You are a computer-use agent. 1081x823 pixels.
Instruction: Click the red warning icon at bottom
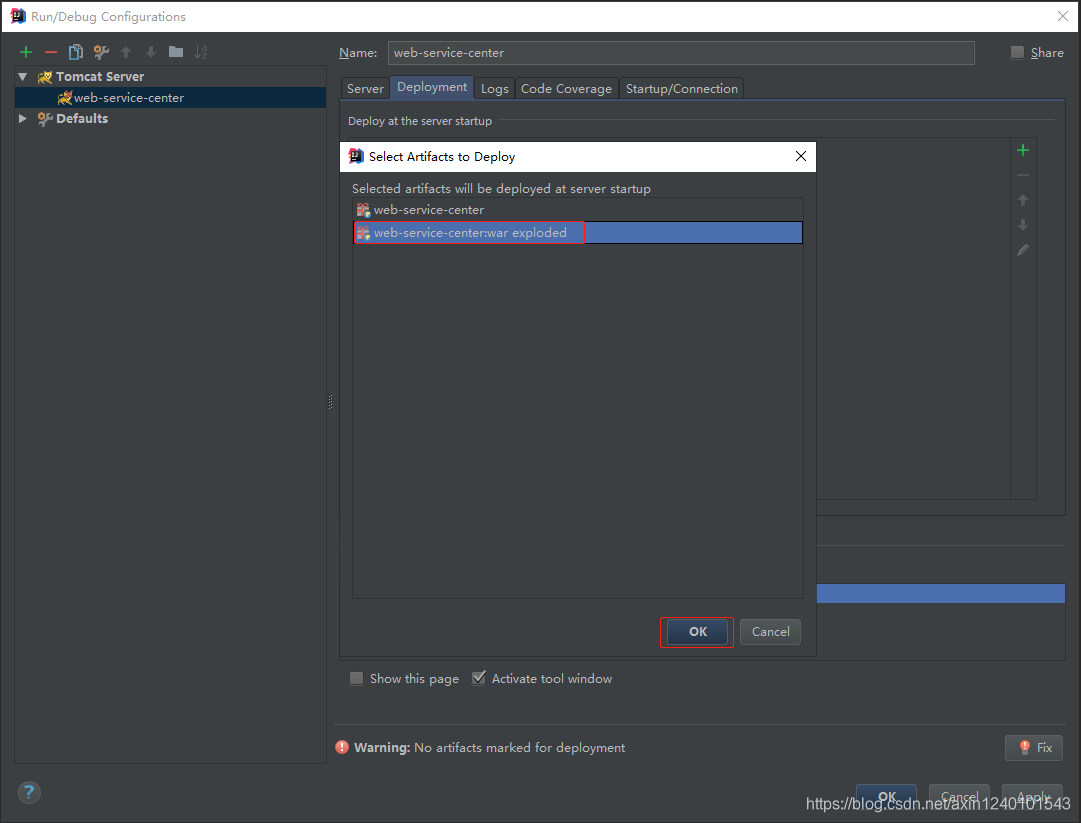click(342, 747)
